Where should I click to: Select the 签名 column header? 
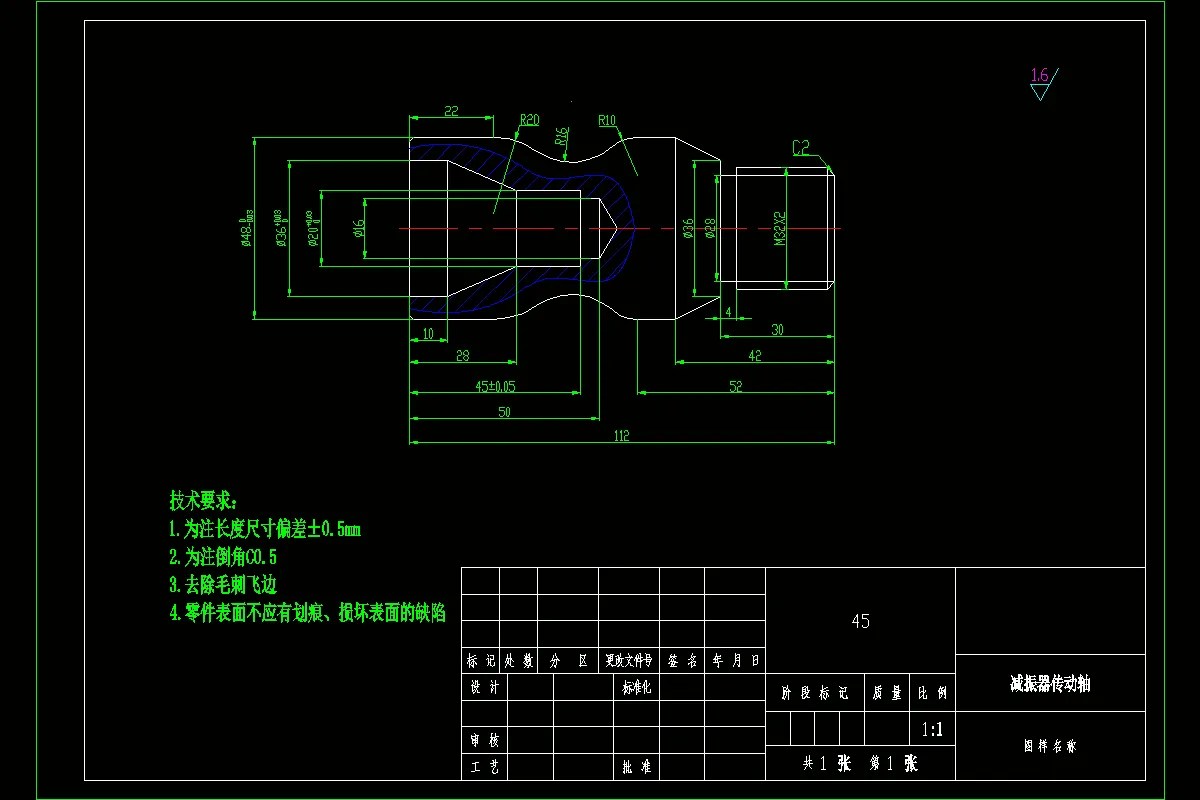pyautogui.click(x=682, y=661)
